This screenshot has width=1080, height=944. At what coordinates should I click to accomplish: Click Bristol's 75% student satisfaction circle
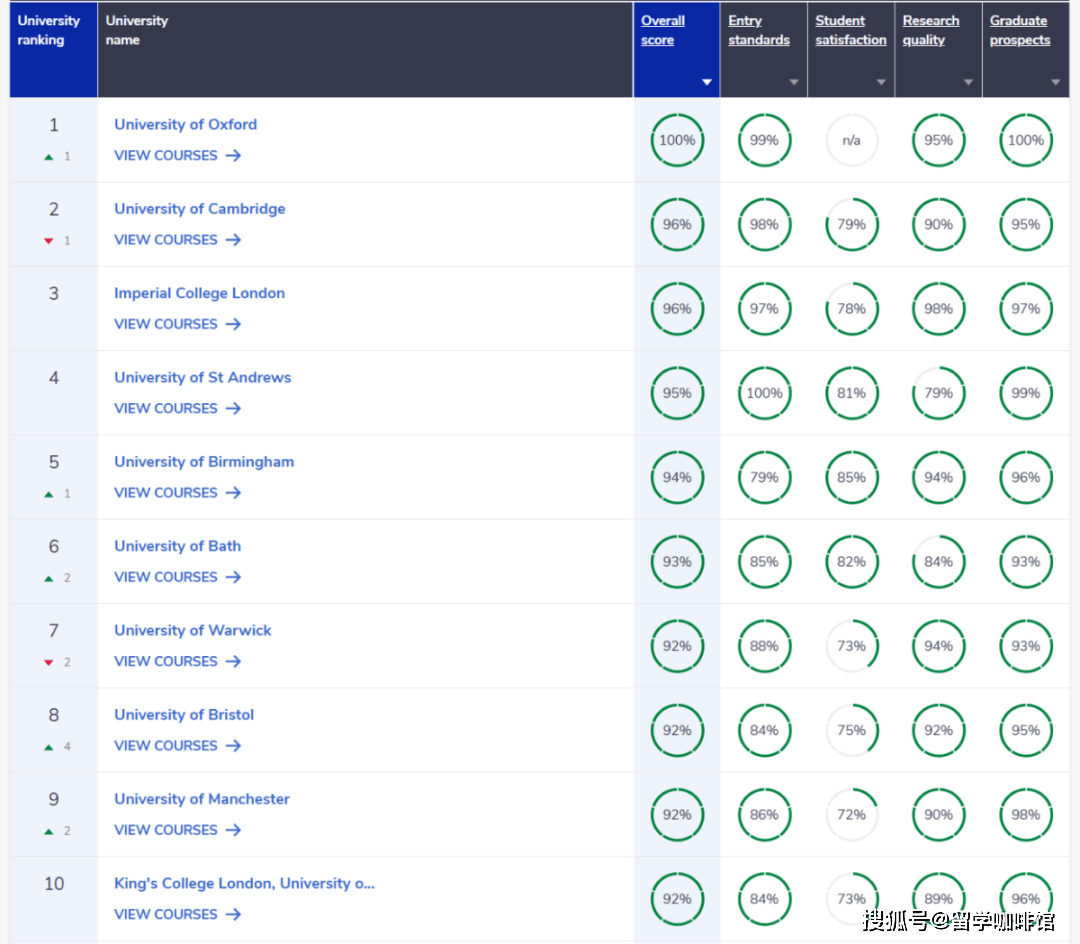point(851,731)
